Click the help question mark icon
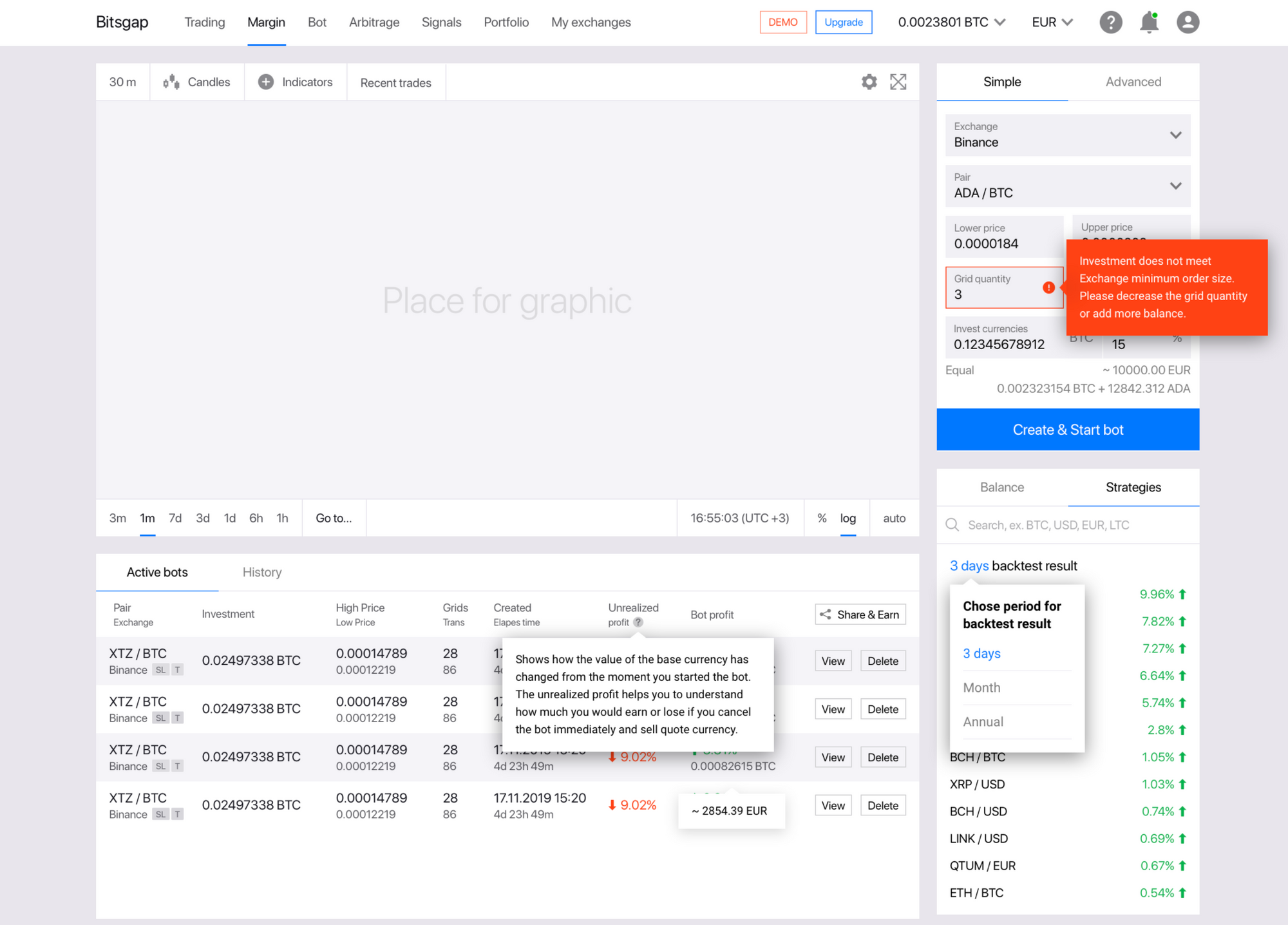The height and width of the screenshot is (925, 1288). tap(1111, 22)
